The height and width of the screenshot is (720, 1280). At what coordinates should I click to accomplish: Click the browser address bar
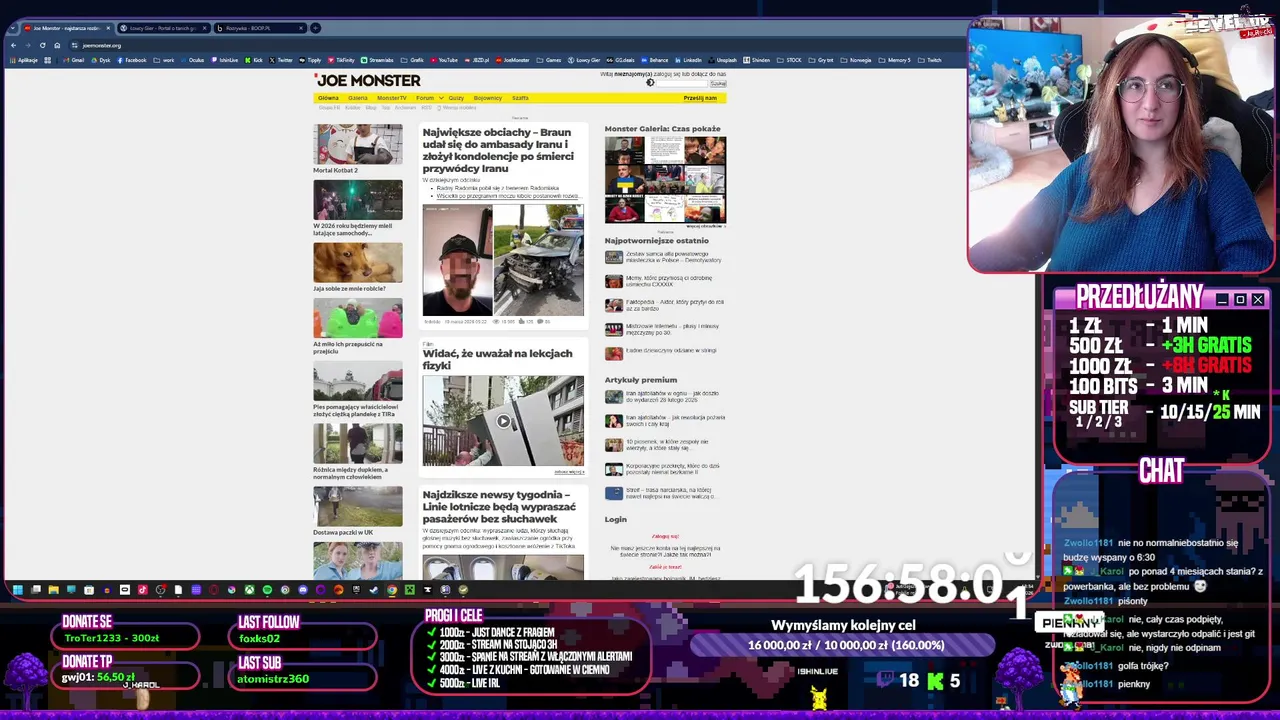[500, 45]
